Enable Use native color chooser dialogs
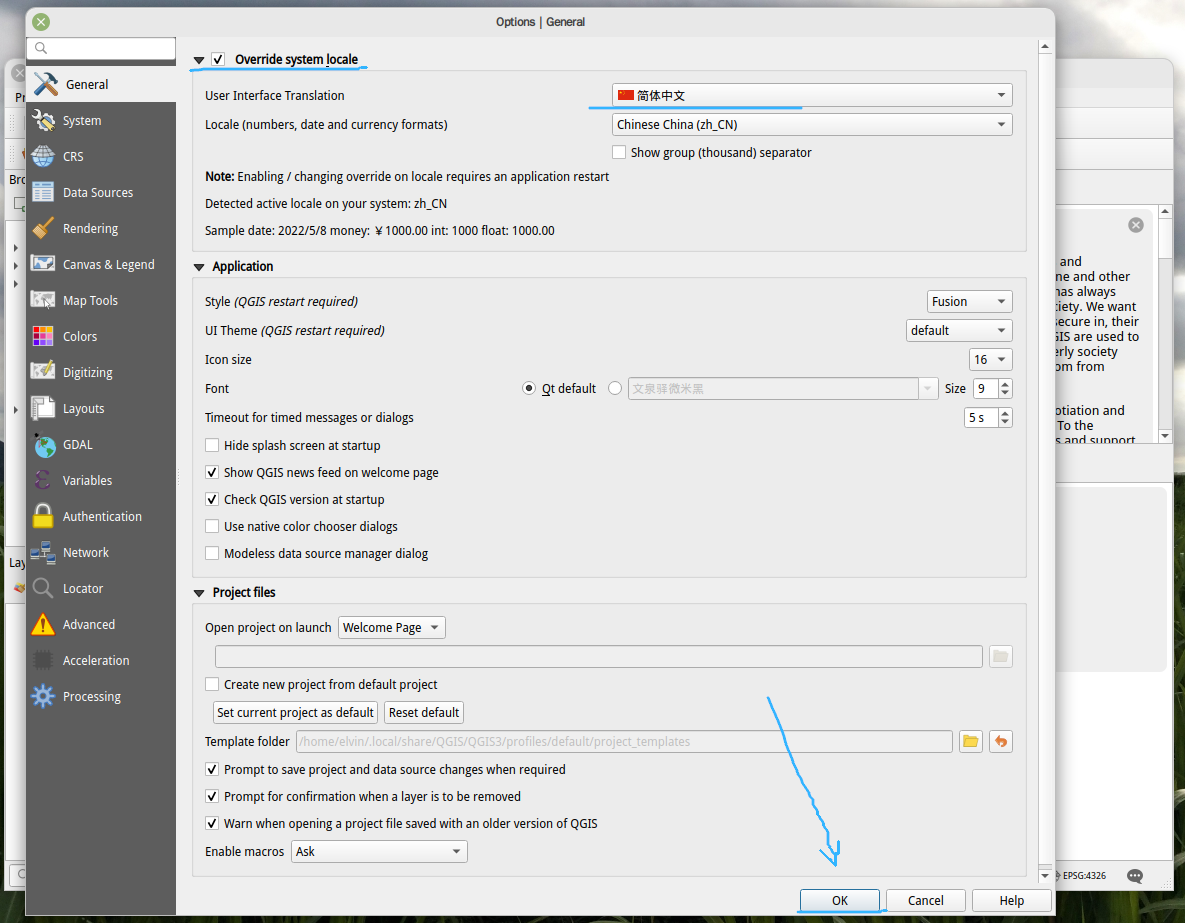The width and height of the screenshot is (1185, 923). (x=212, y=526)
